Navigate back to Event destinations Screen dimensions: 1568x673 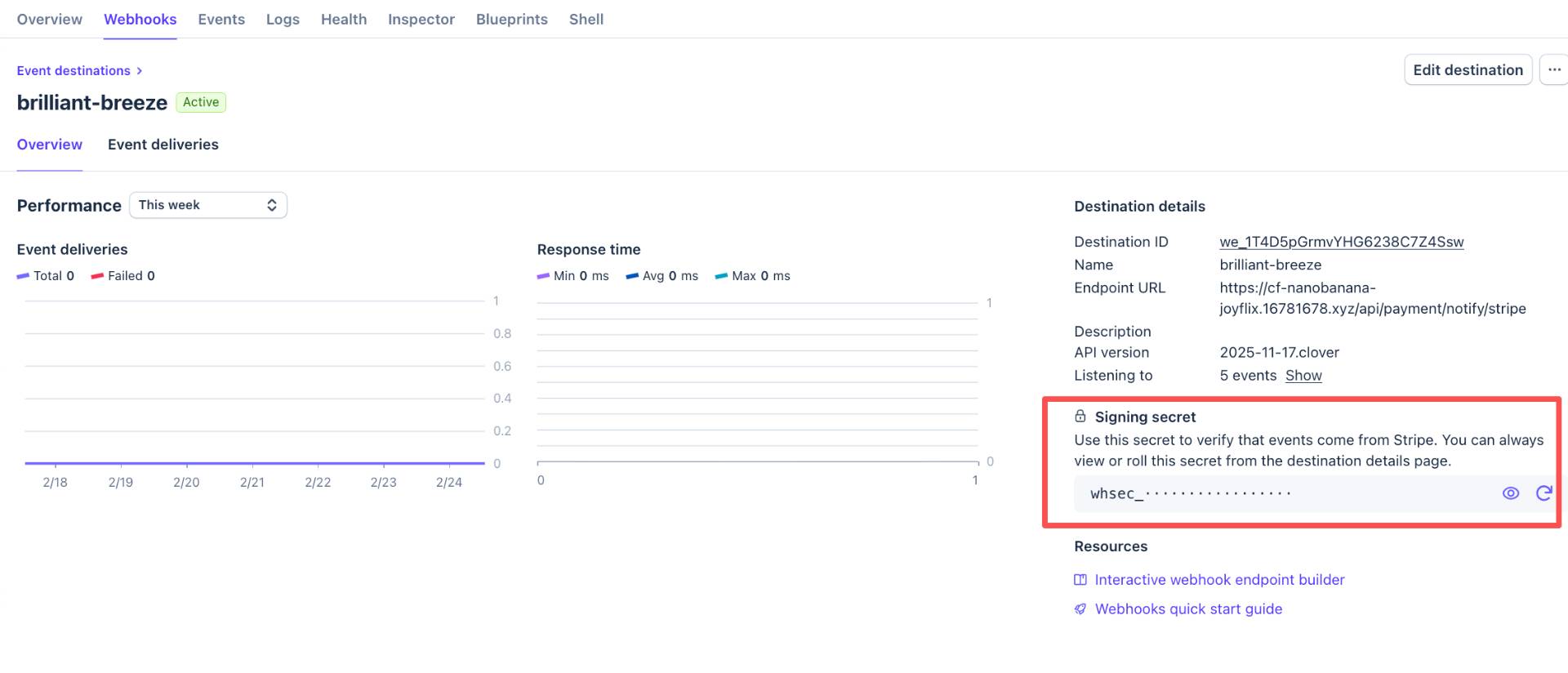click(x=73, y=71)
